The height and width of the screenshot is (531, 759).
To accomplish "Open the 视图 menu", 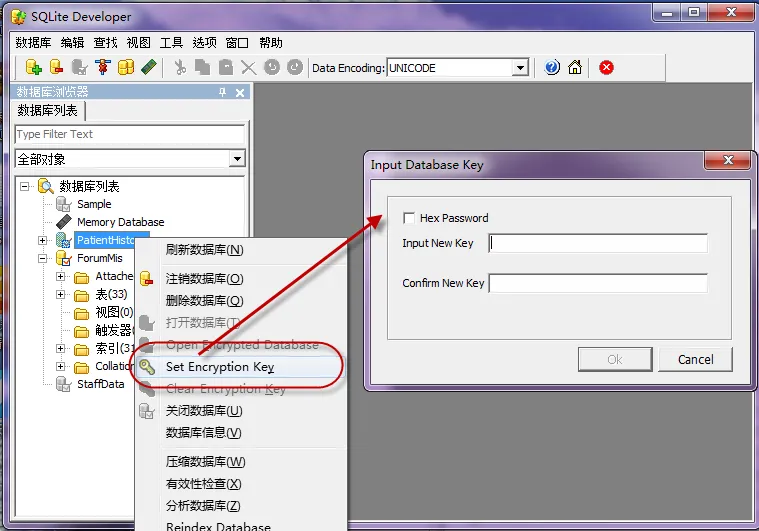I will coord(138,43).
